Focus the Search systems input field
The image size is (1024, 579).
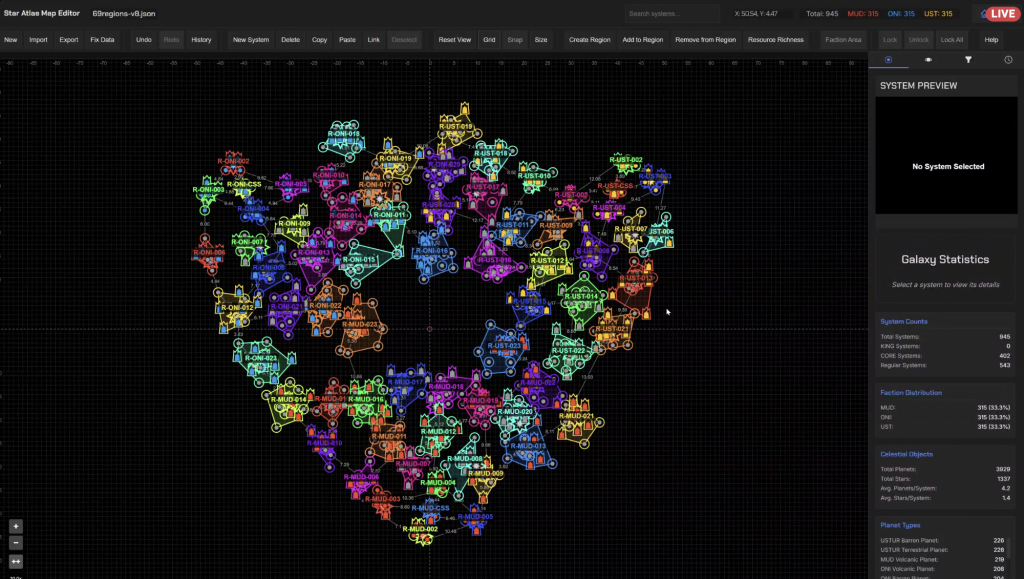tap(671, 14)
